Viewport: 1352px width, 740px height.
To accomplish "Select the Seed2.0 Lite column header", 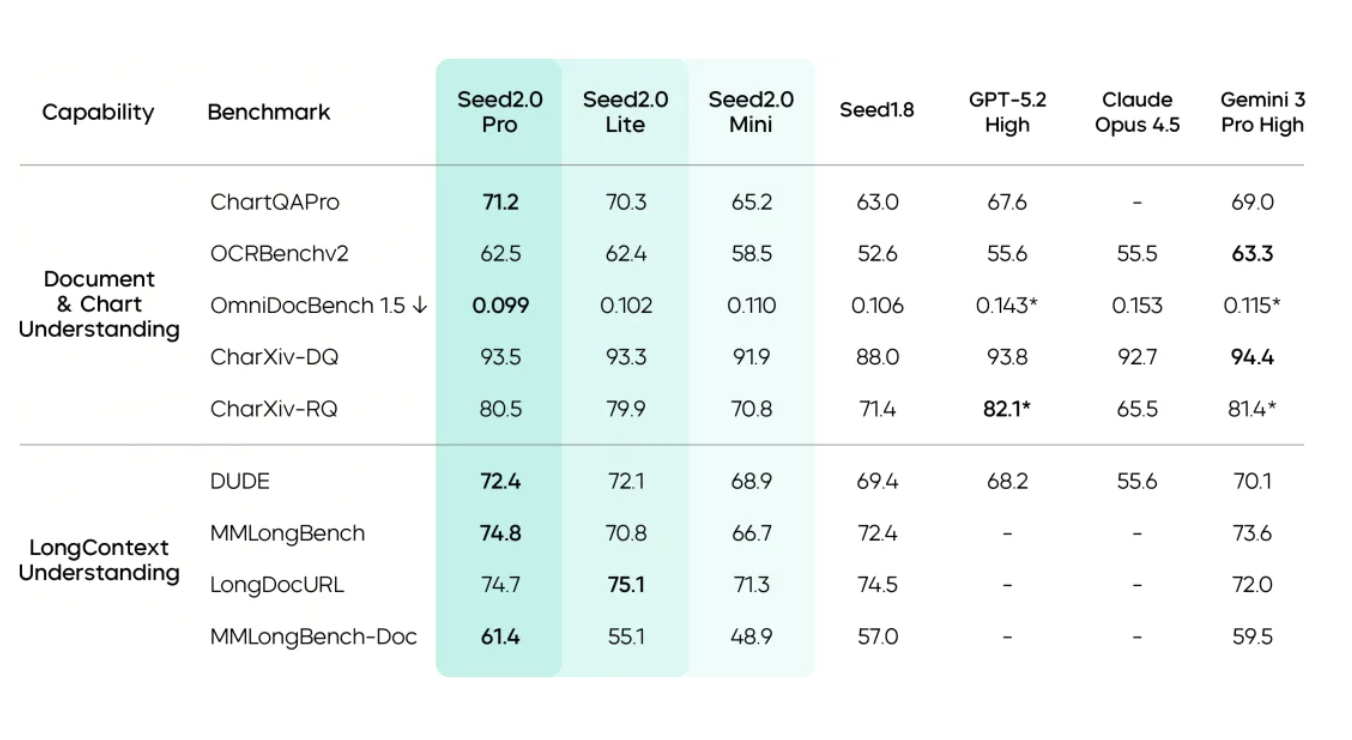I will click(x=625, y=112).
